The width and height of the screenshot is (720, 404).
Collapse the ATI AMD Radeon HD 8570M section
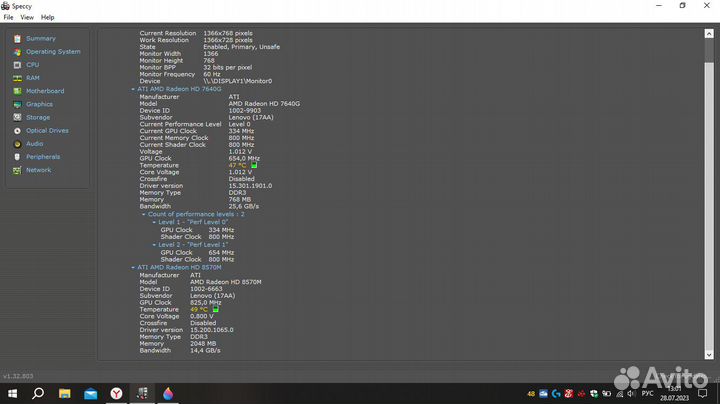click(133, 267)
